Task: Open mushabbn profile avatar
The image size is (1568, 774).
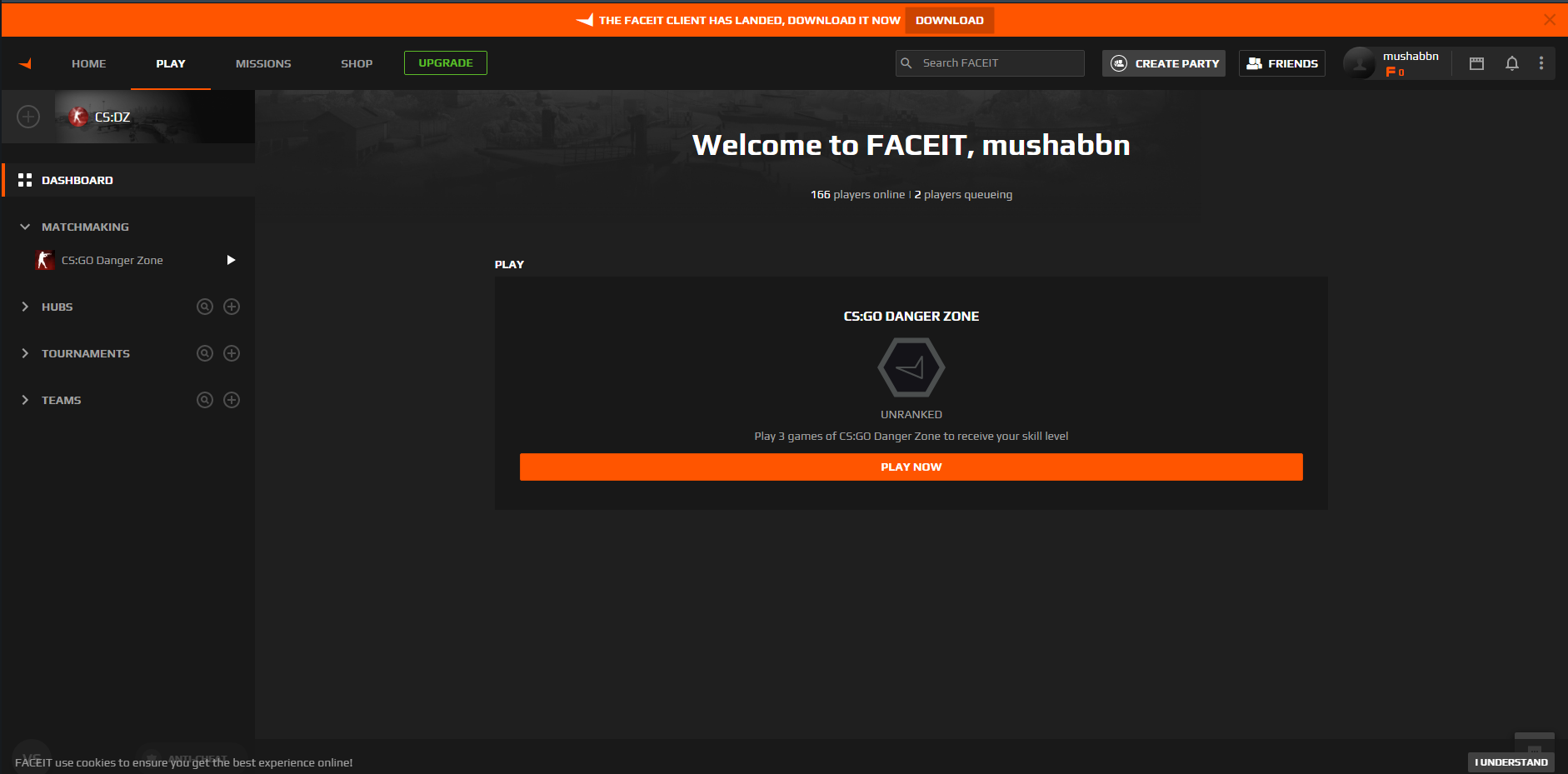Action: click(x=1360, y=63)
